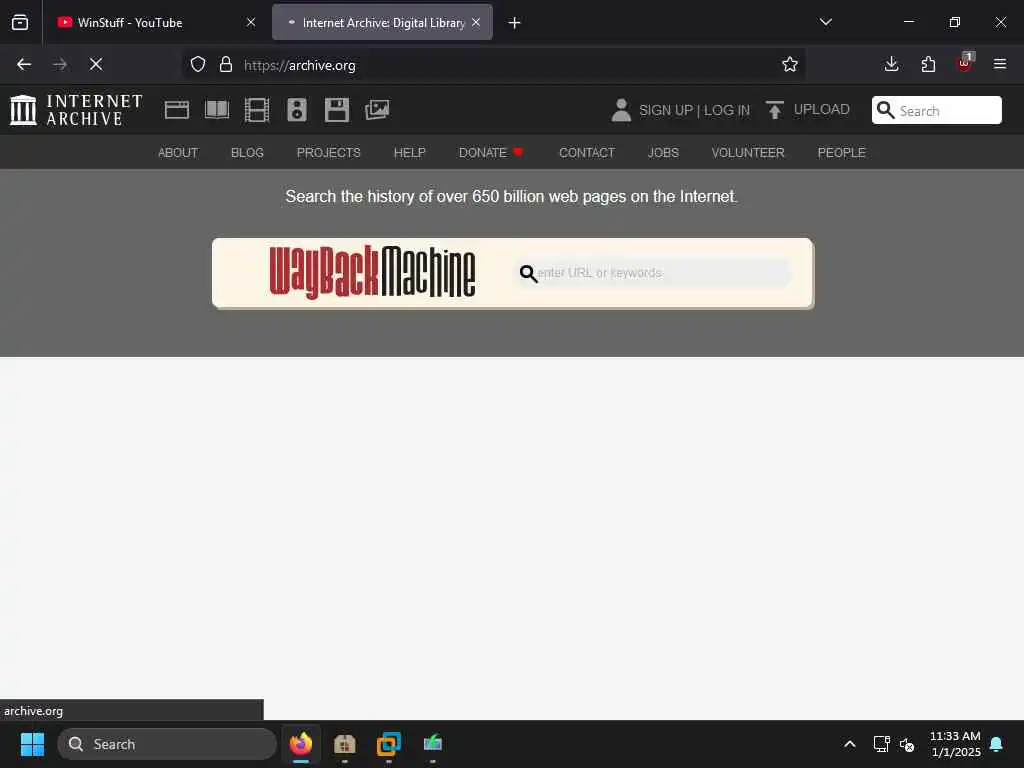Open the Extensions menu
Viewport: 1024px width, 768px height.
click(x=928, y=64)
